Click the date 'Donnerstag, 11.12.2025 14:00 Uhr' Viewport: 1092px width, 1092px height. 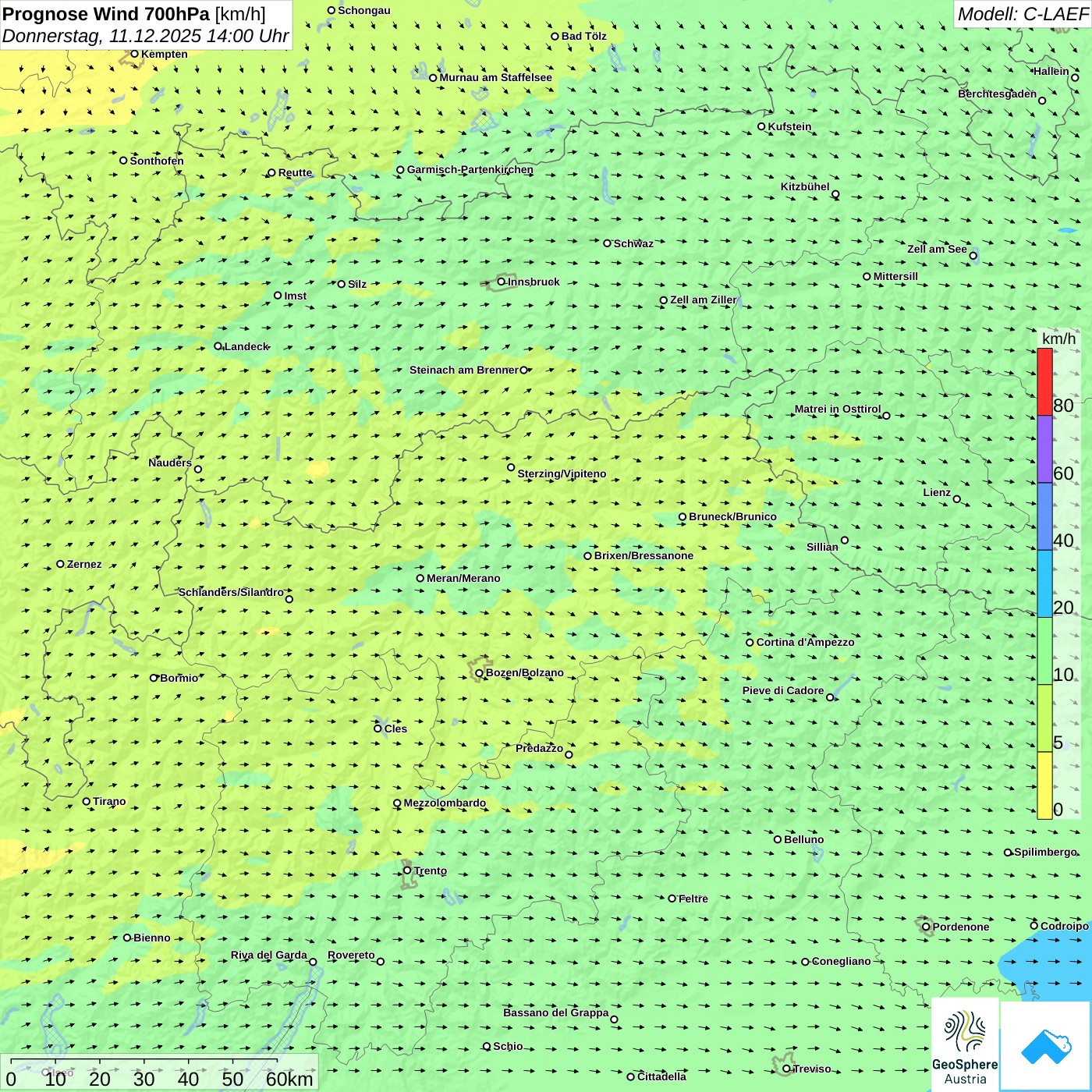(146, 36)
